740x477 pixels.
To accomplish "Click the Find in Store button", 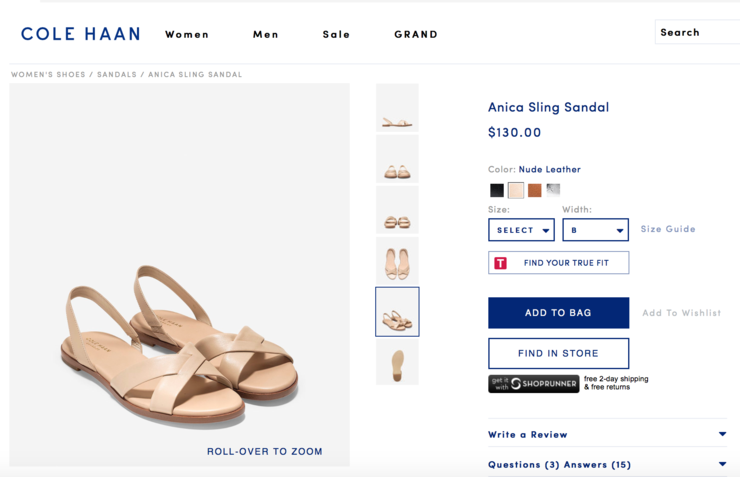I will point(558,353).
